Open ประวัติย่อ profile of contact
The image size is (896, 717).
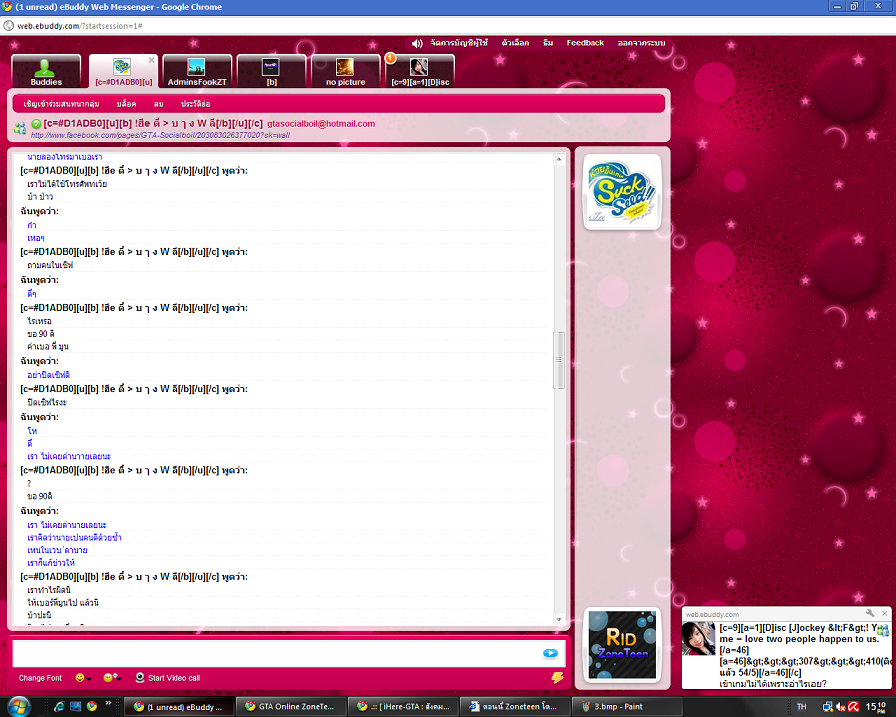[195, 104]
